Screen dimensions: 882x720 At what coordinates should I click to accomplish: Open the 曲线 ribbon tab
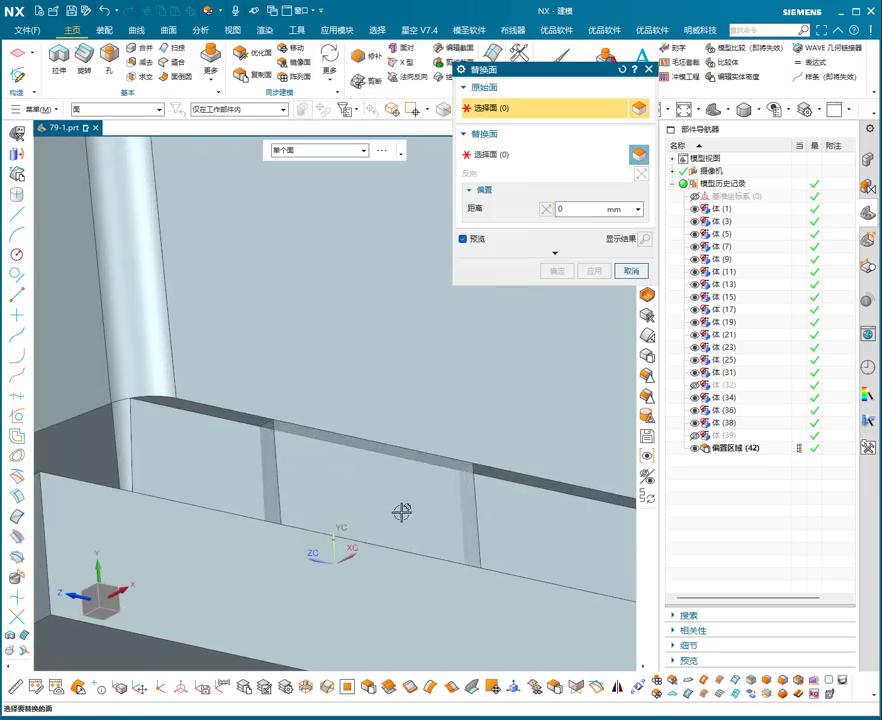click(x=136, y=30)
